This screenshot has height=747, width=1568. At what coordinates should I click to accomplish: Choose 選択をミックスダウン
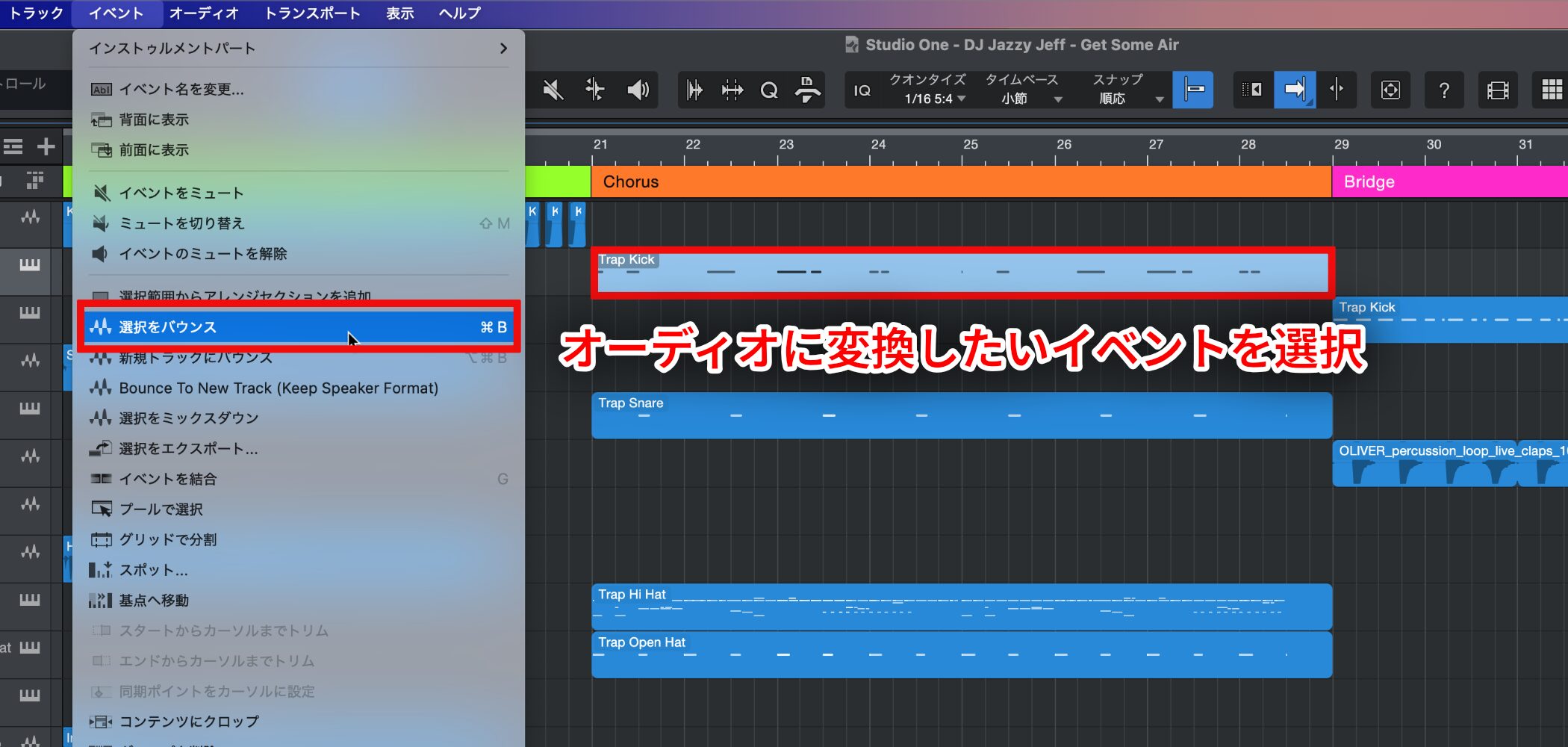(x=299, y=418)
